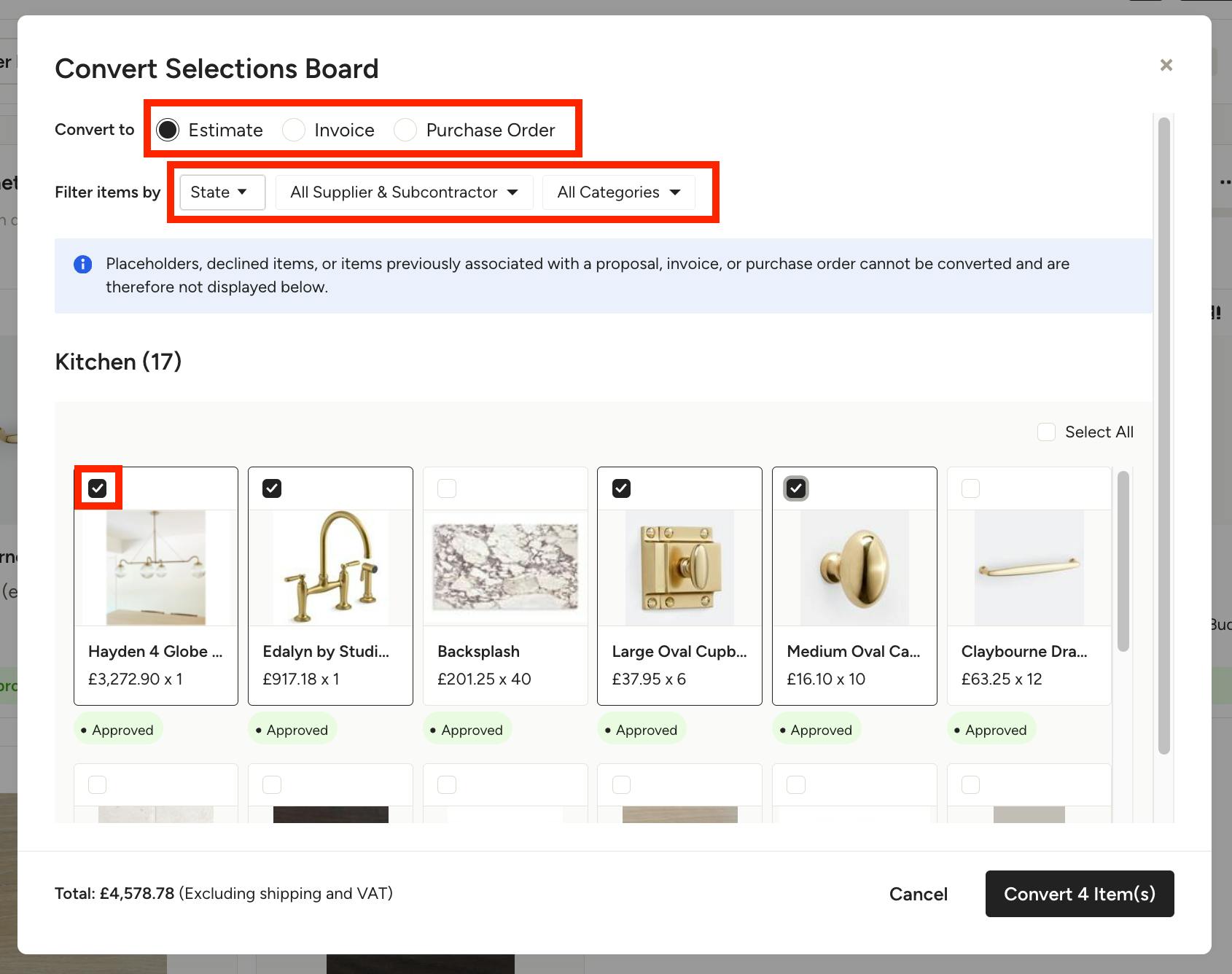The height and width of the screenshot is (974, 1232).
Task: Expand All Supplier & Subcontractor dropdown
Action: click(404, 192)
